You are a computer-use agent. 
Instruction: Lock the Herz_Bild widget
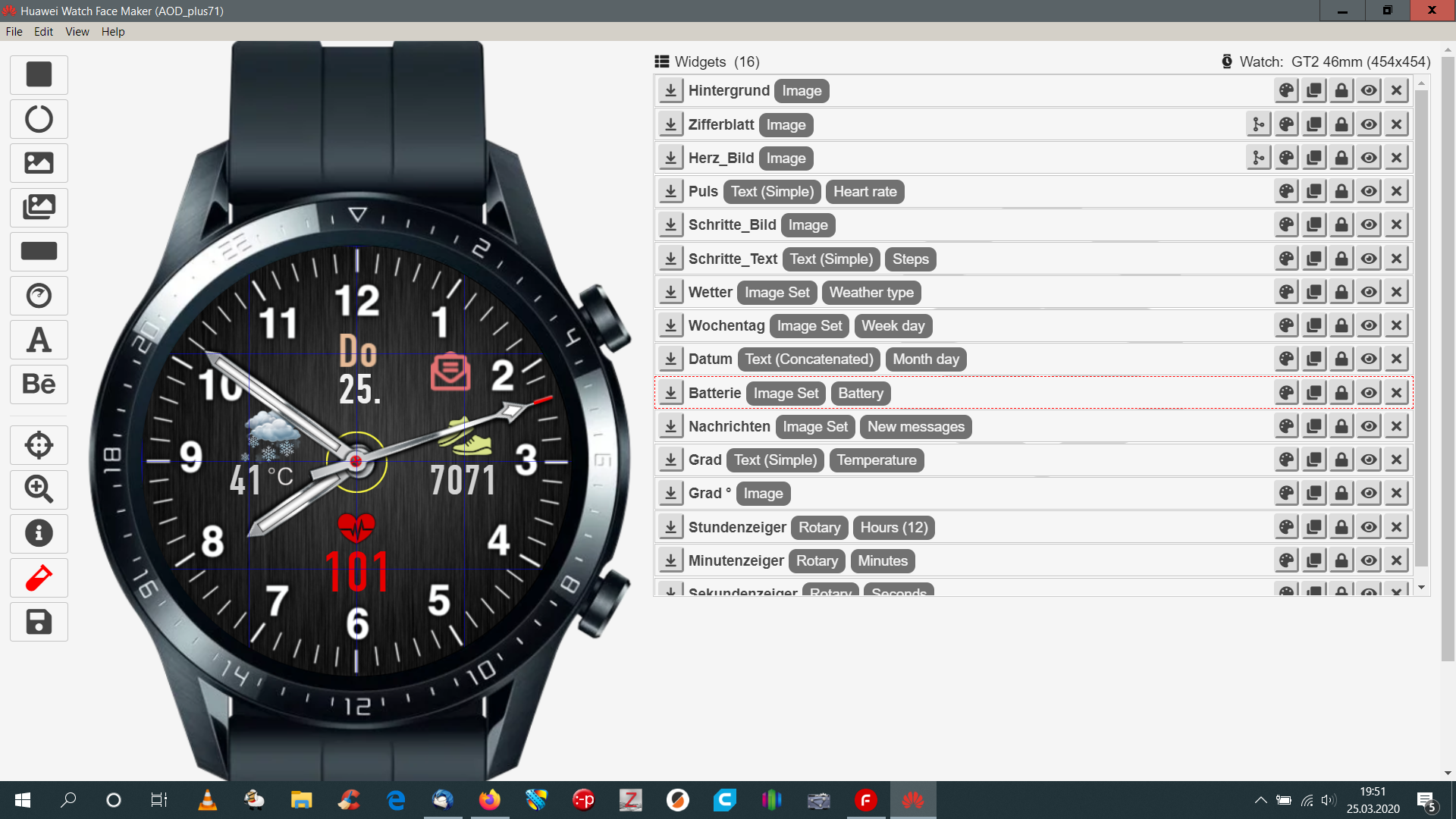pos(1341,158)
